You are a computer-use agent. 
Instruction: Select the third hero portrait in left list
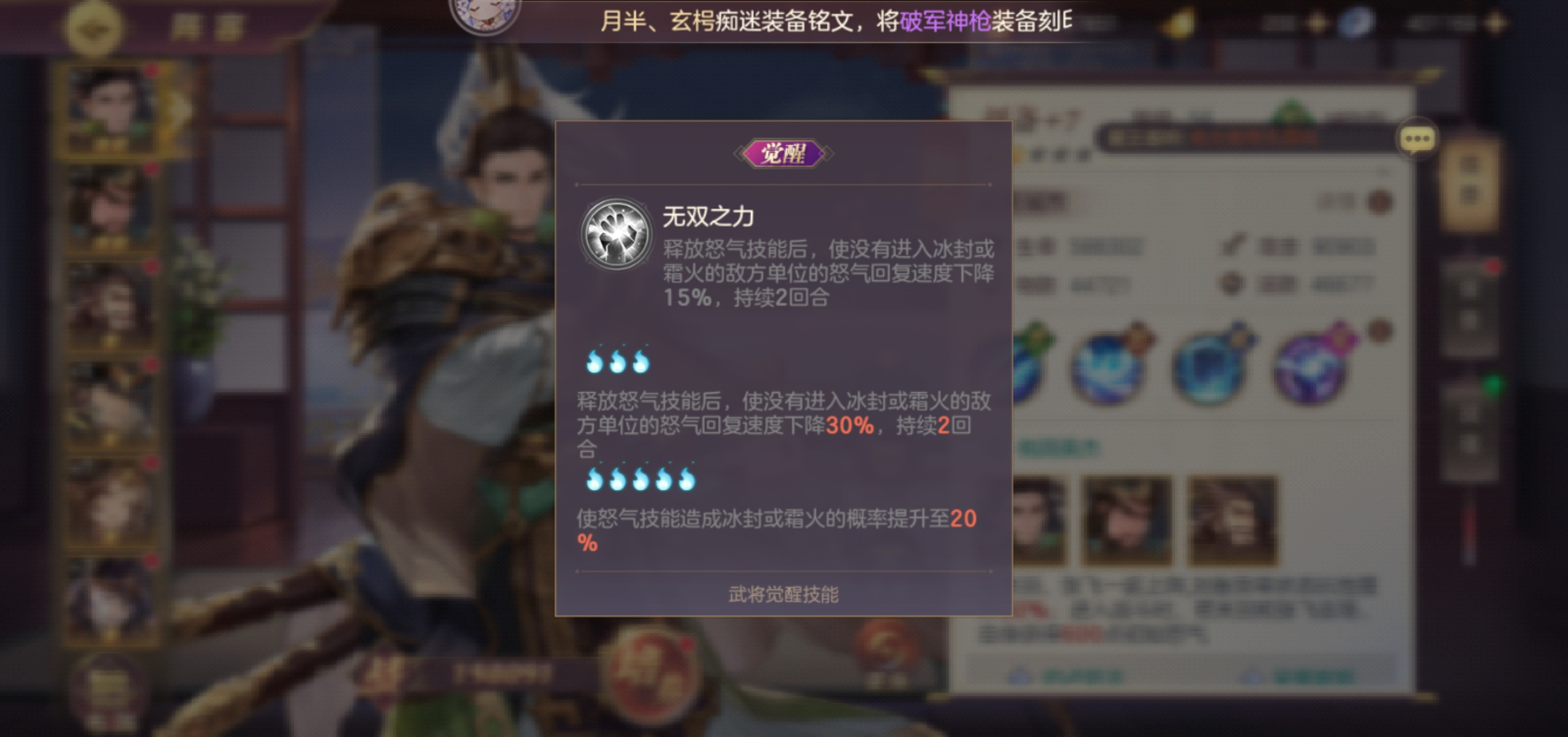110,306
